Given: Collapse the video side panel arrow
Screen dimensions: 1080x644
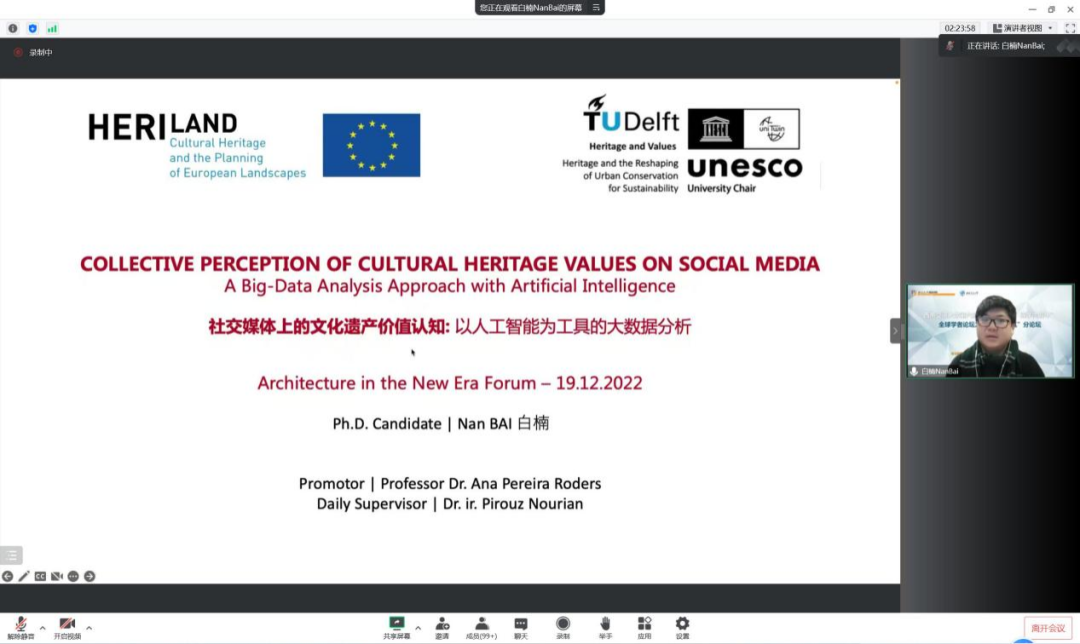Looking at the screenshot, I should click(x=896, y=330).
